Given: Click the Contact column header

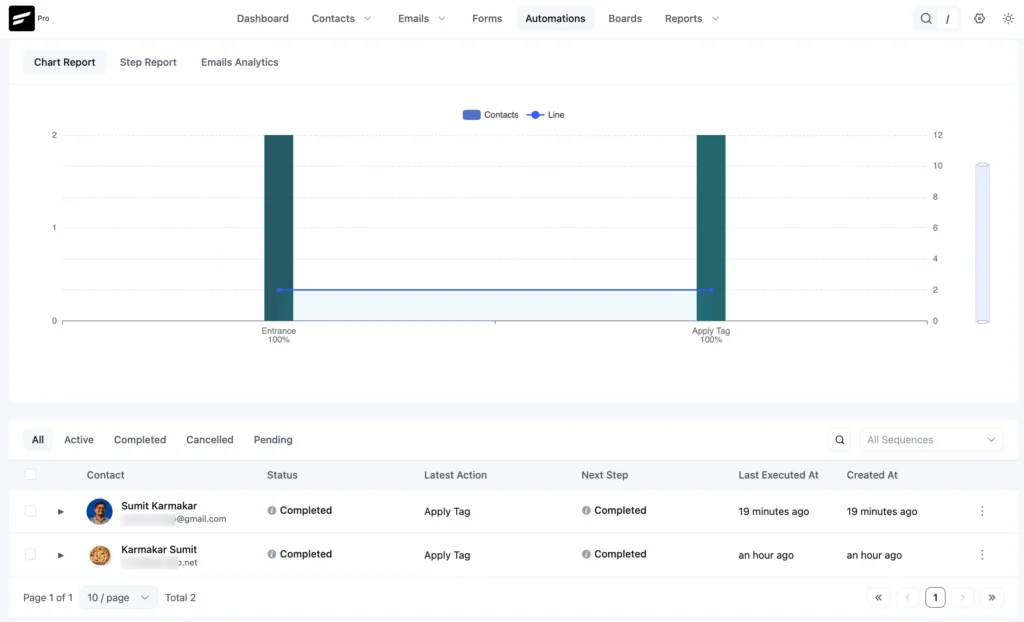Looking at the screenshot, I should coord(105,475).
